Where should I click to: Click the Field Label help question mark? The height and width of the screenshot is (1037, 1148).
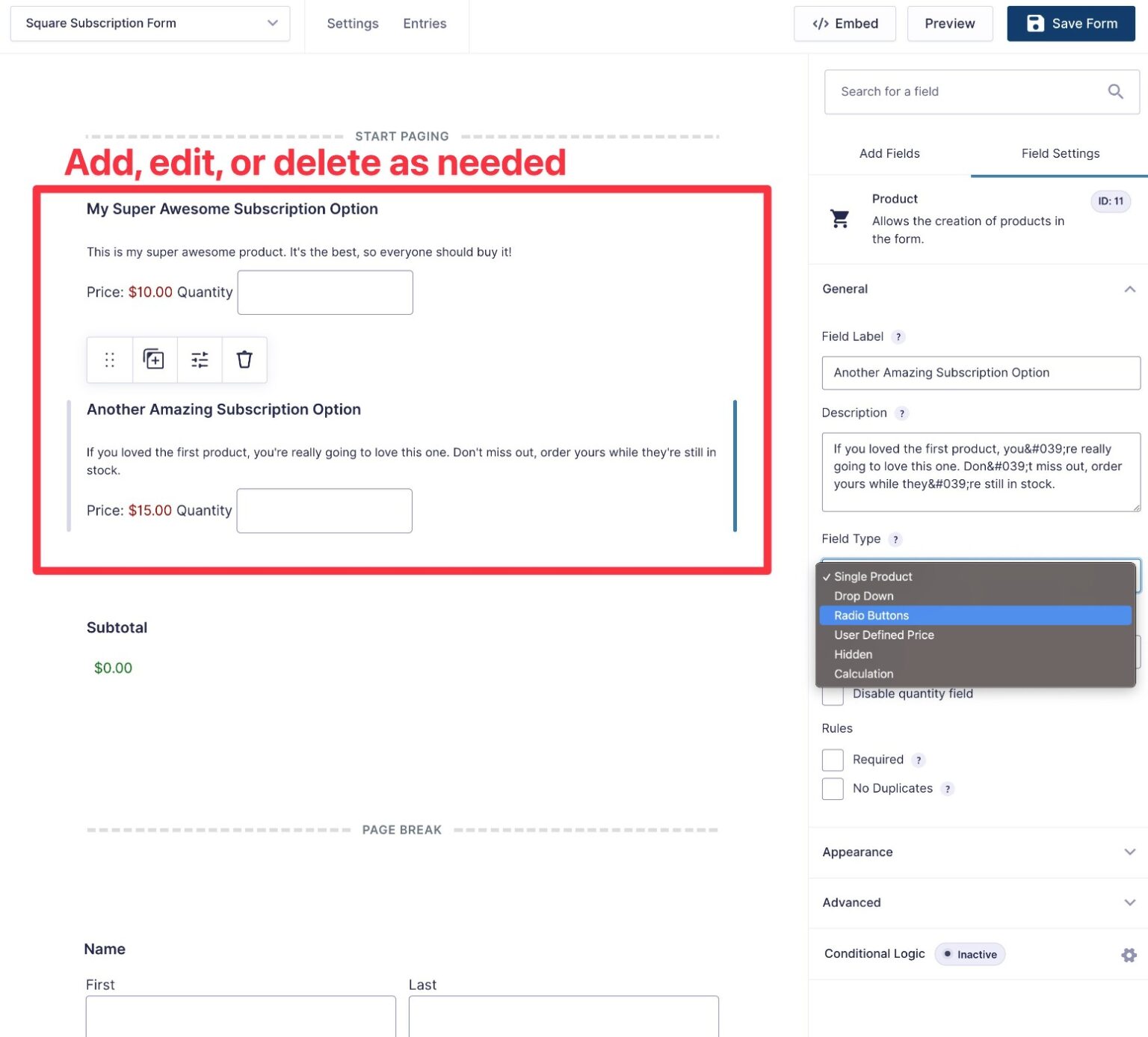(898, 336)
